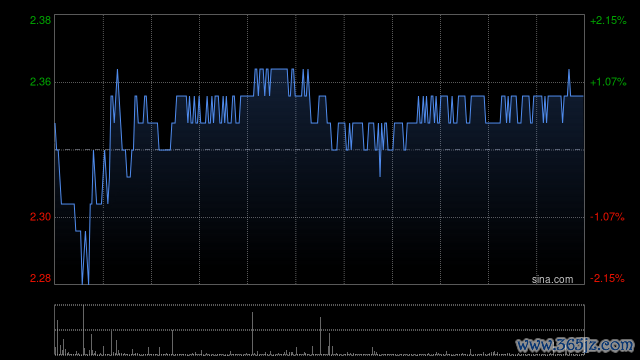The image size is (640, 360).
Task: Click the -1.07% percentage label
Action: 607,217
